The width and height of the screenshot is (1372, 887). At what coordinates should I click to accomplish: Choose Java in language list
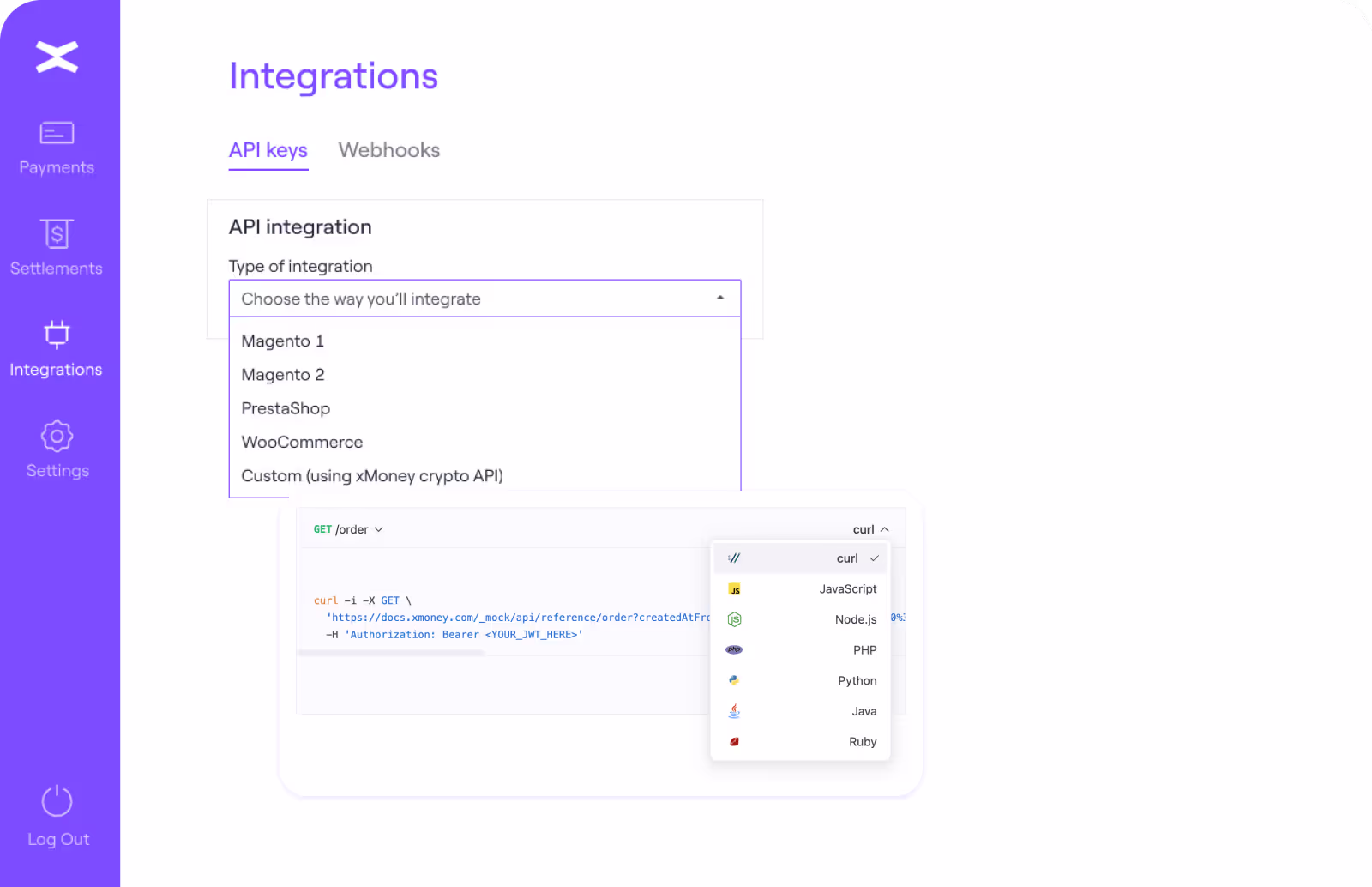tap(800, 711)
